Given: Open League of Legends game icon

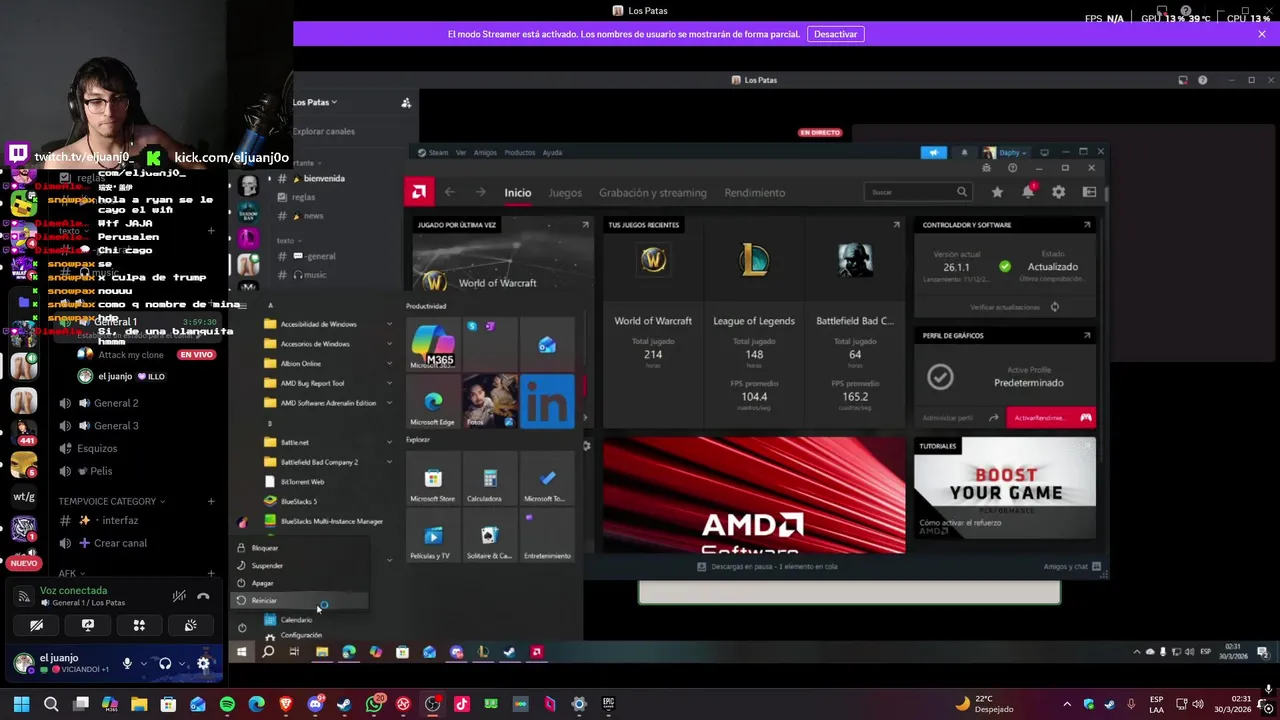Looking at the screenshot, I should 754,262.
